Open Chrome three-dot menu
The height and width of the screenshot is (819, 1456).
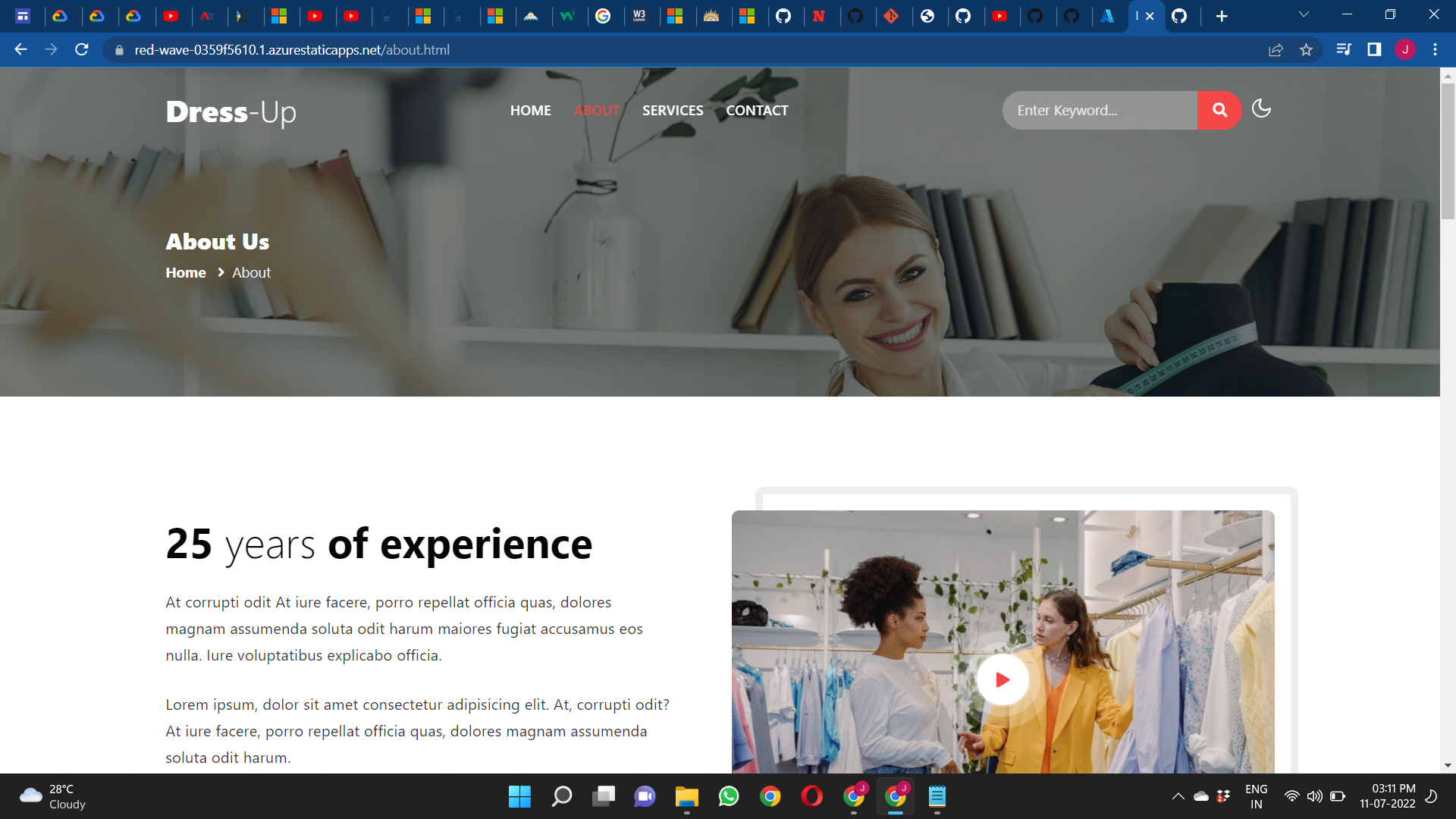(1435, 50)
